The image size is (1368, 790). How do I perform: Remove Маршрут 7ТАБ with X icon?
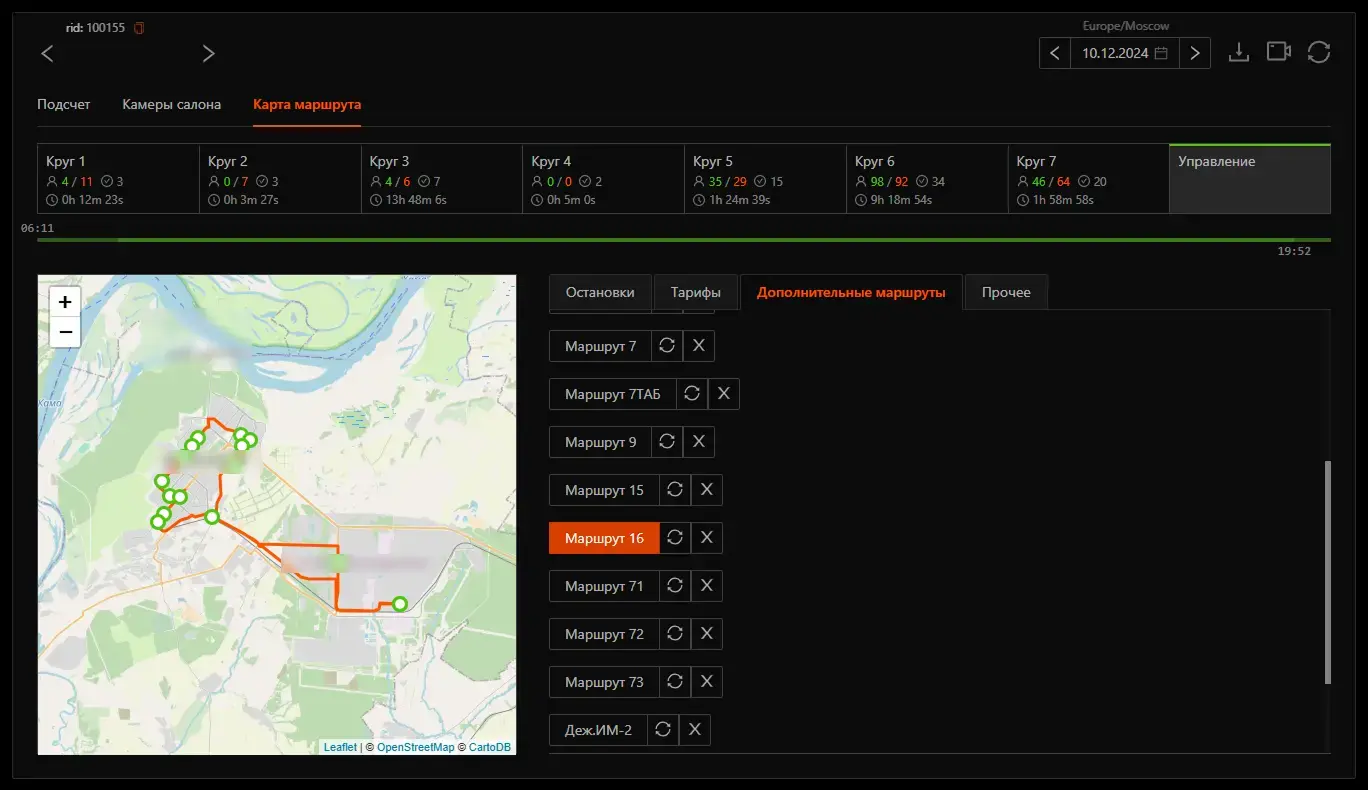[x=724, y=394]
